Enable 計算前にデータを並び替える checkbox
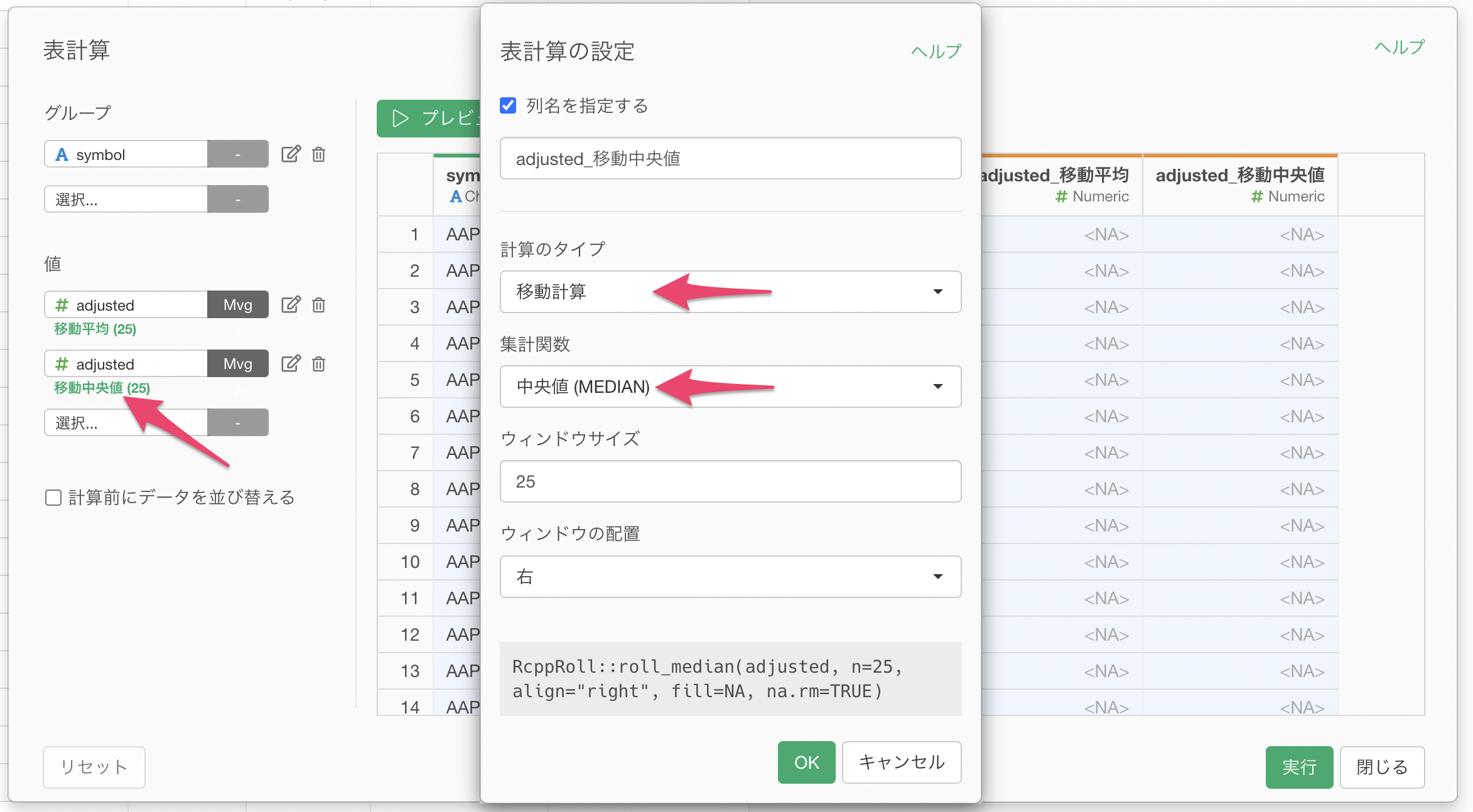This screenshot has width=1473, height=812. pyautogui.click(x=53, y=498)
